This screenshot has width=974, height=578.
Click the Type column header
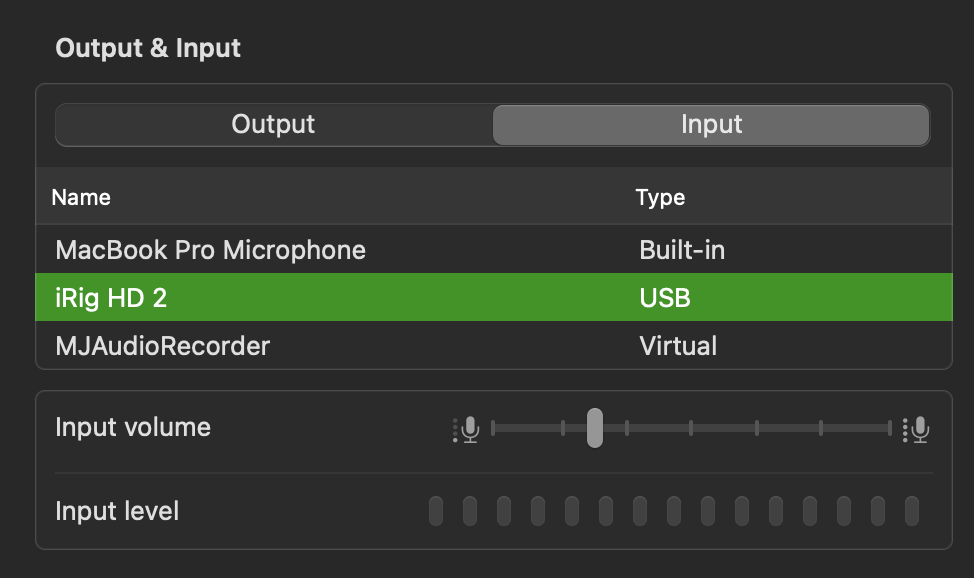point(660,198)
